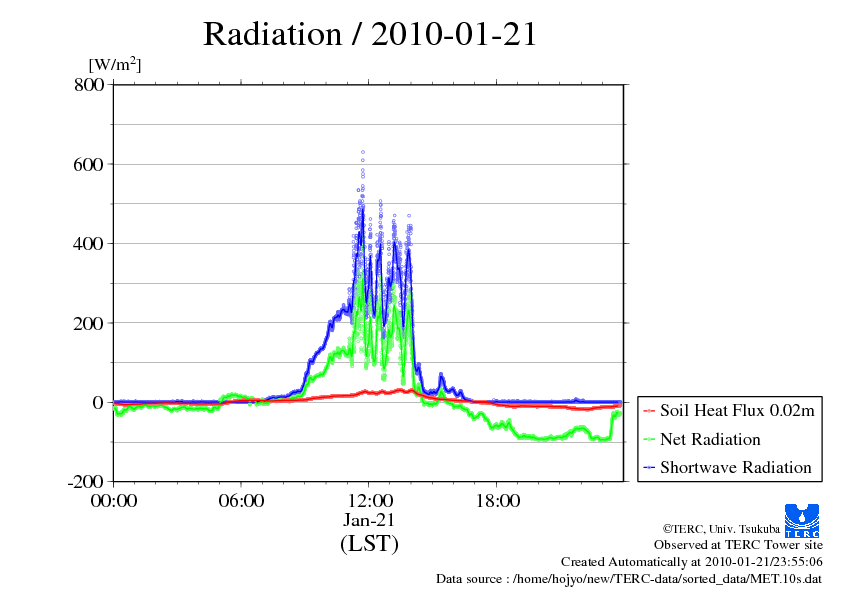
Task: Click the 'Observed at TERC Tower site' text
Action: click(738, 545)
